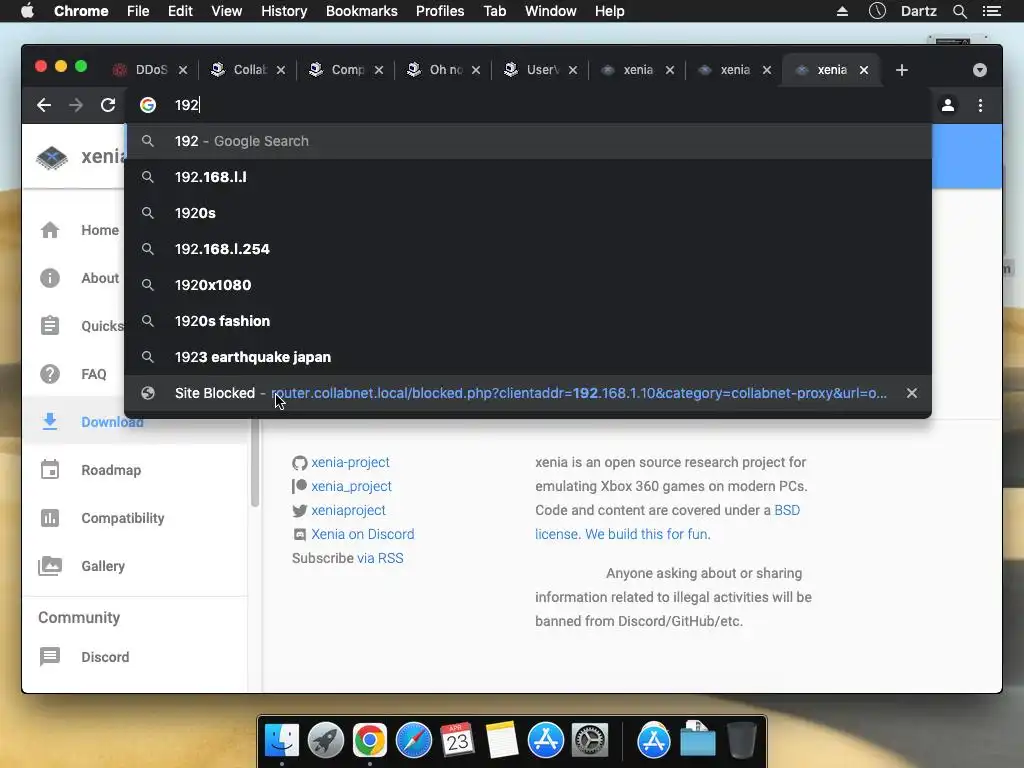The width and height of the screenshot is (1024, 768).
Task: Open Chrome's three-dot menu
Action: tap(980, 105)
